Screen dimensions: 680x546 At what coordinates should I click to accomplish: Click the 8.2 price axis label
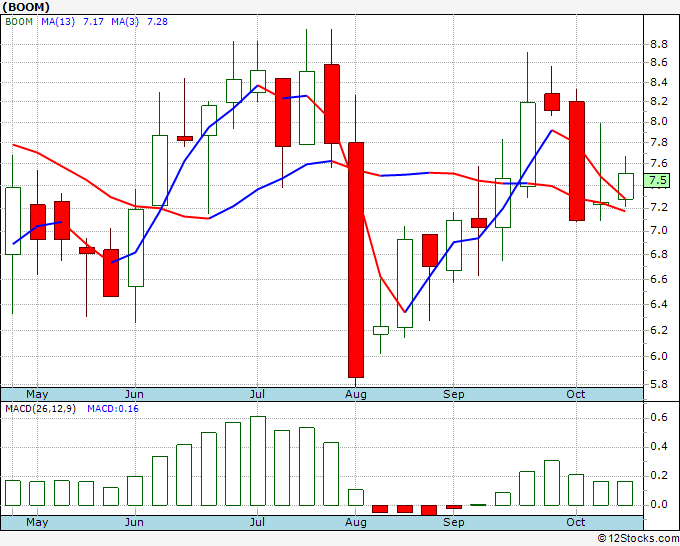[x=658, y=101]
